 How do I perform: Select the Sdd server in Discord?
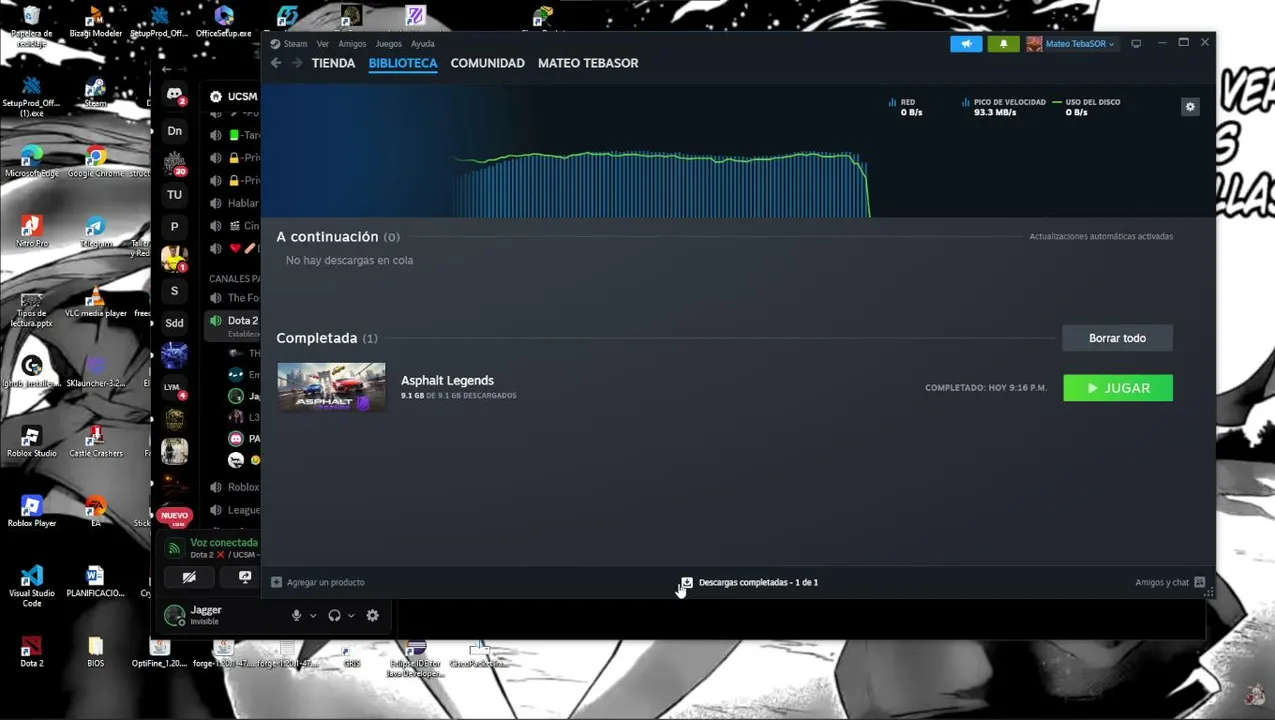[174, 323]
